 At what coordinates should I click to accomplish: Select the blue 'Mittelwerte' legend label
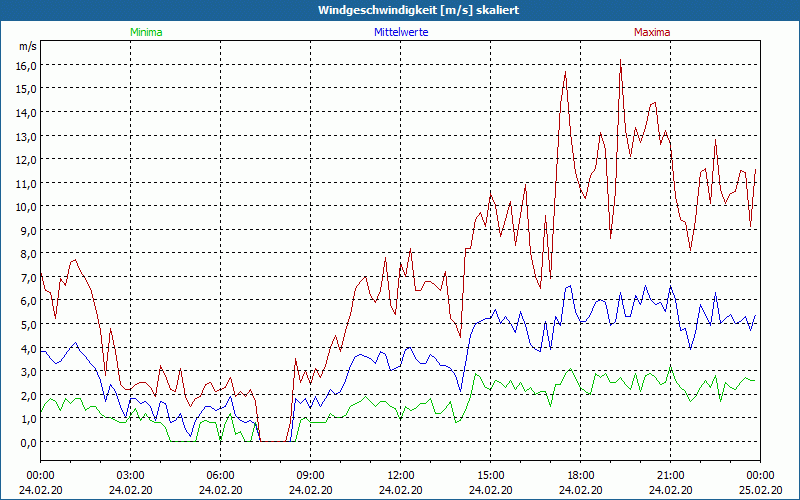pyautogui.click(x=401, y=32)
